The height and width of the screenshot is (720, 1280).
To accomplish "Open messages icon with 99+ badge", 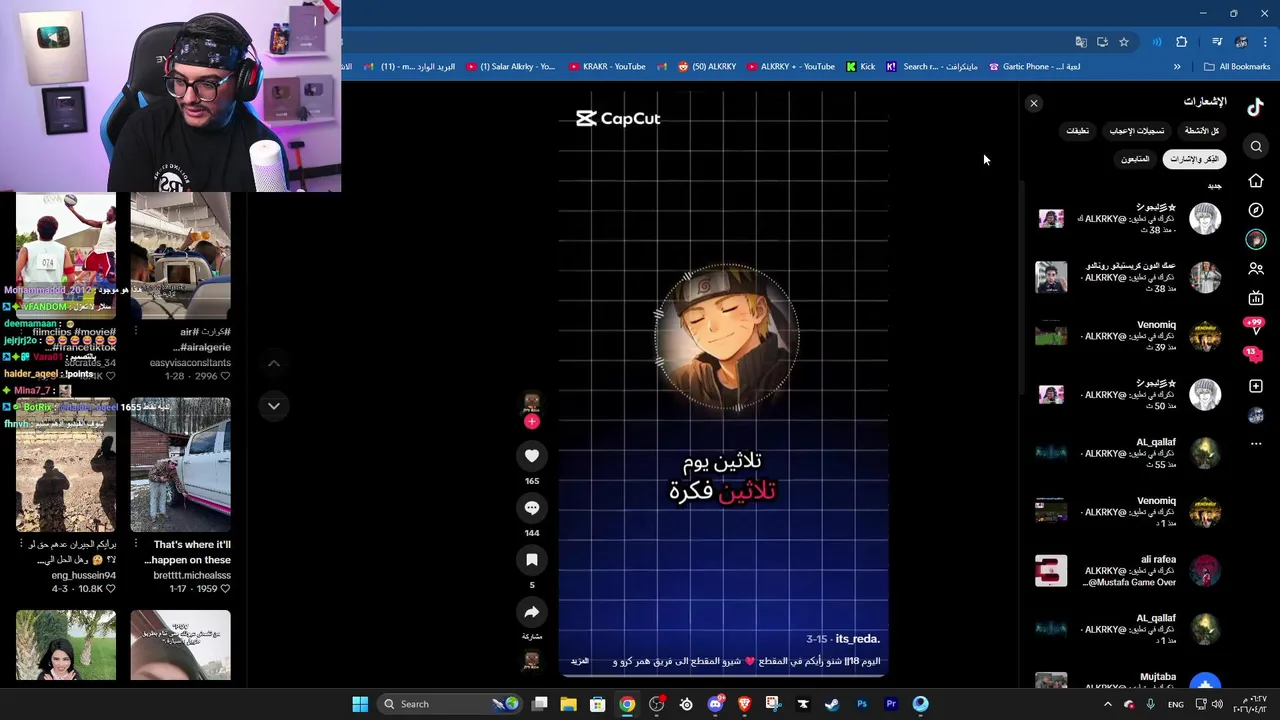I will [1254, 326].
